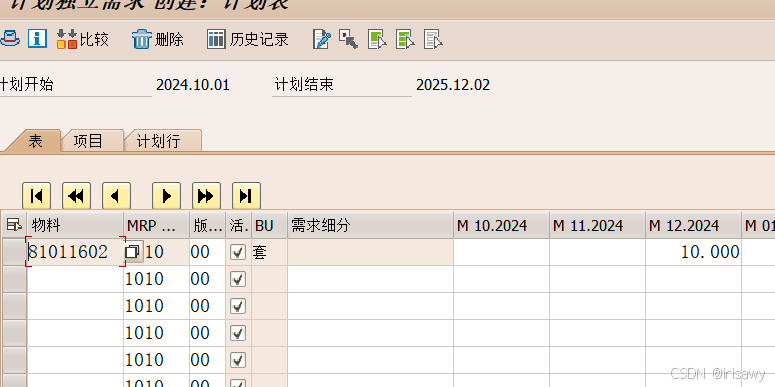Click the 套 unit cell in first row
Image resolution: width=775 pixels, height=387 pixels.
[270, 252]
